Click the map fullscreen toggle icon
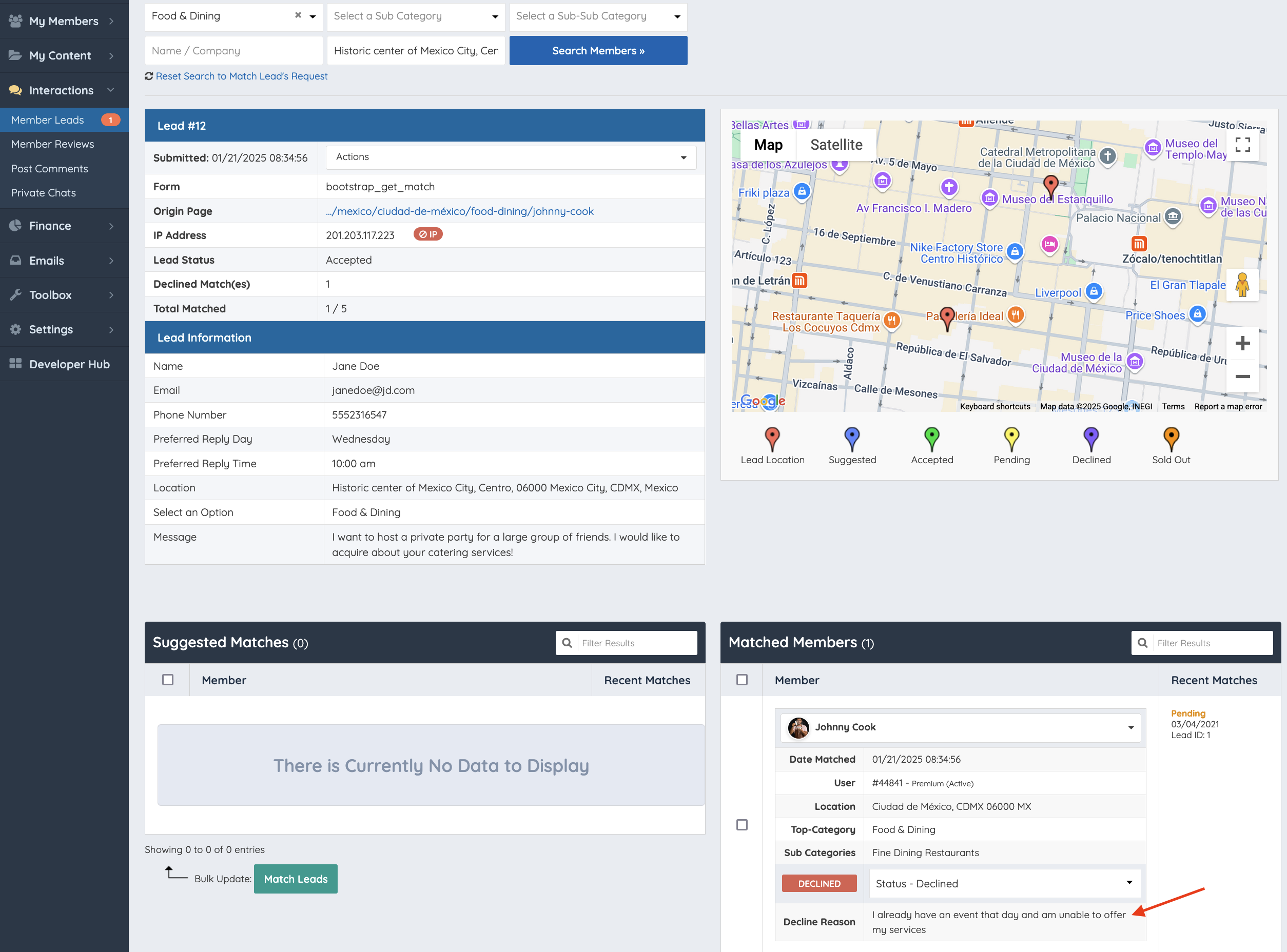 [1242, 145]
